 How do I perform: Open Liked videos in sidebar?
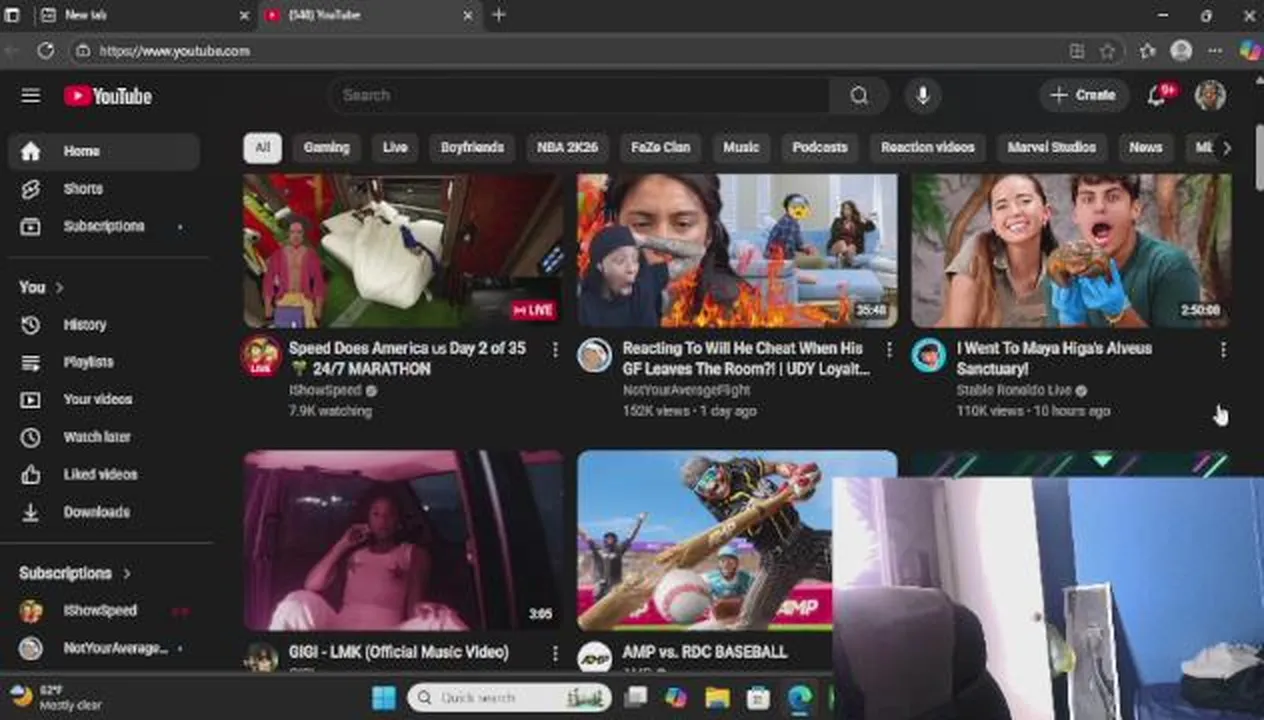[x=104, y=475]
